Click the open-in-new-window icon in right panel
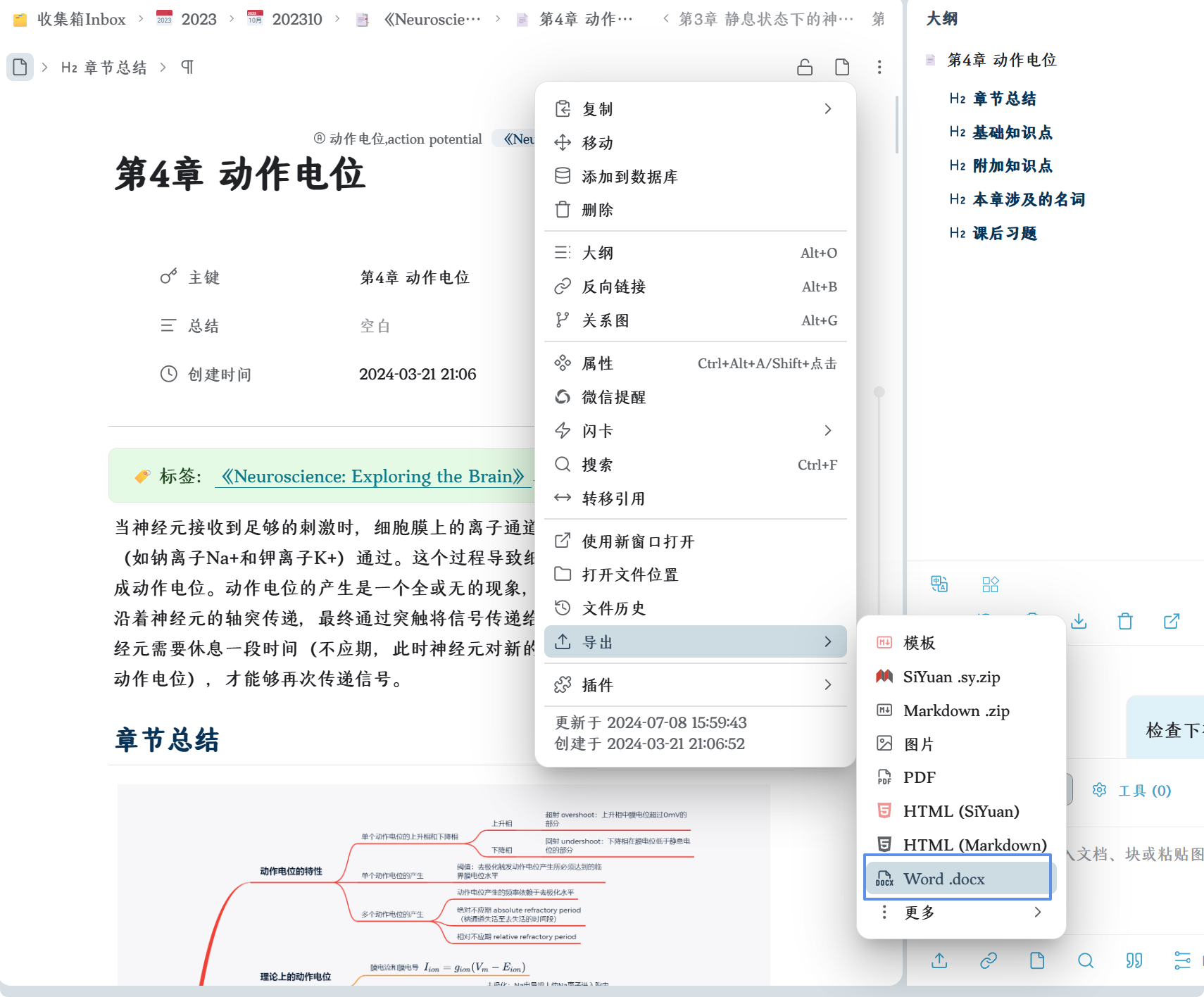This screenshot has height=997, width=1204. [1172, 621]
